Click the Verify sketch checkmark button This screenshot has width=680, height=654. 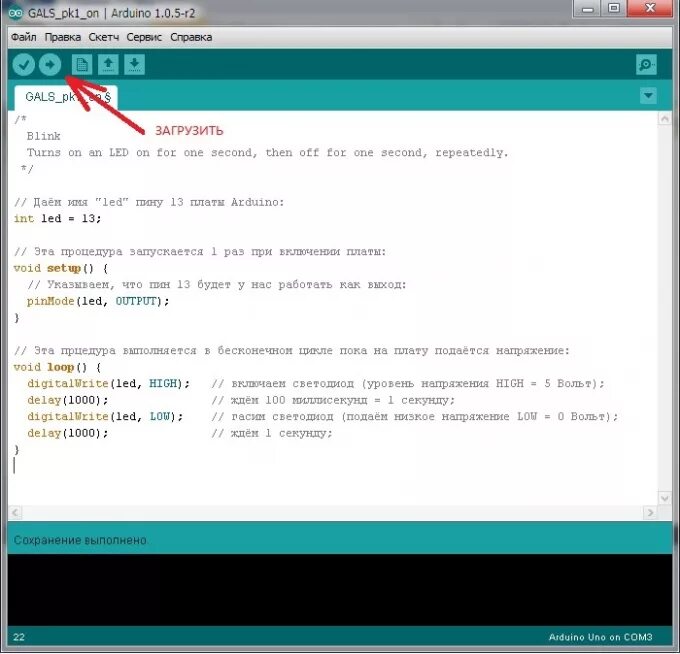[x=23, y=65]
